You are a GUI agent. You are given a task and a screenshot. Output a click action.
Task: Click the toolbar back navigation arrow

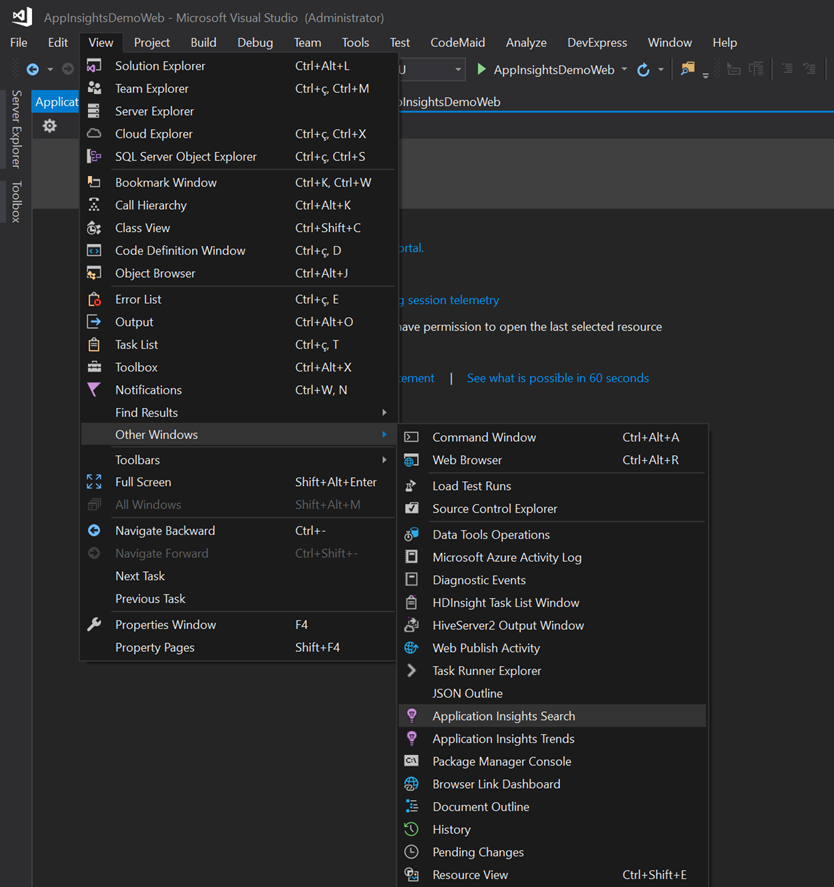(33, 69)
